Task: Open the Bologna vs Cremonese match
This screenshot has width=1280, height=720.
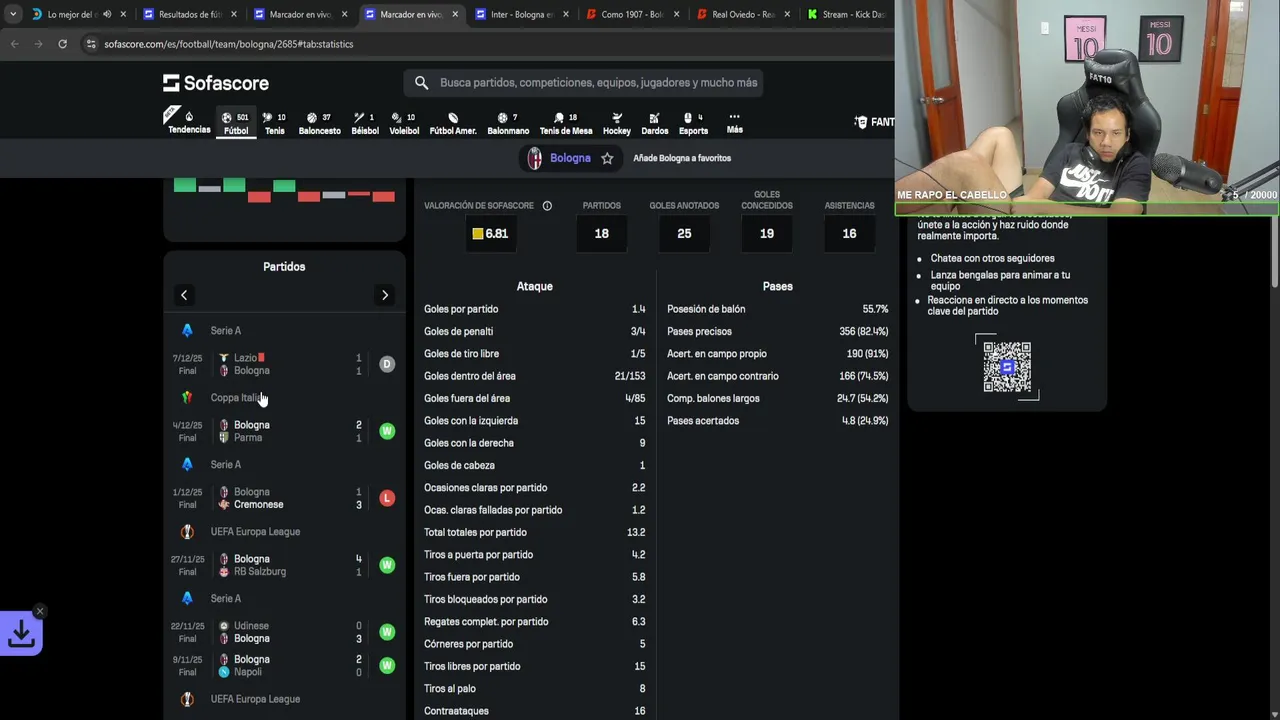Action: tap(284, 498)
